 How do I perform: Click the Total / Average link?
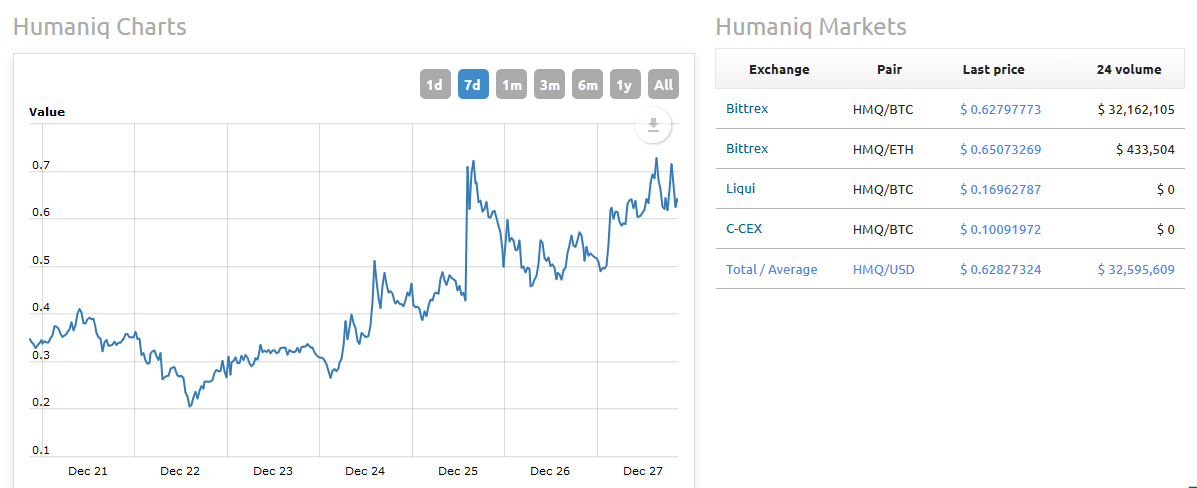(x=772, y=270)
